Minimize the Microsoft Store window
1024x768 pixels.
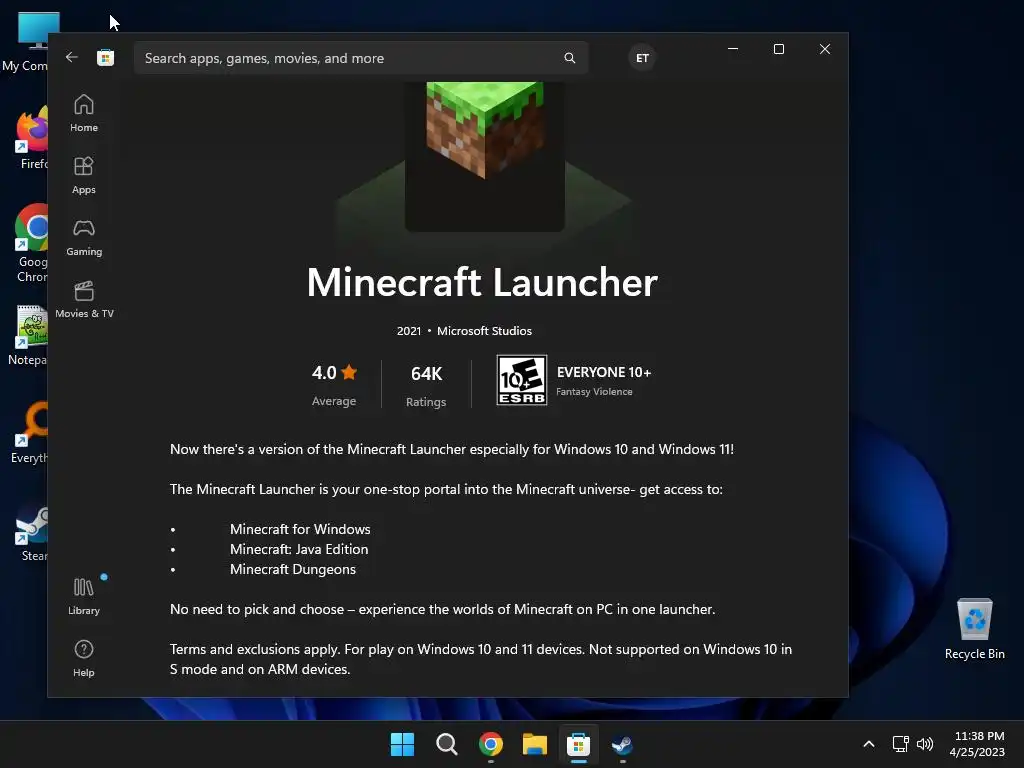point(733,49)
